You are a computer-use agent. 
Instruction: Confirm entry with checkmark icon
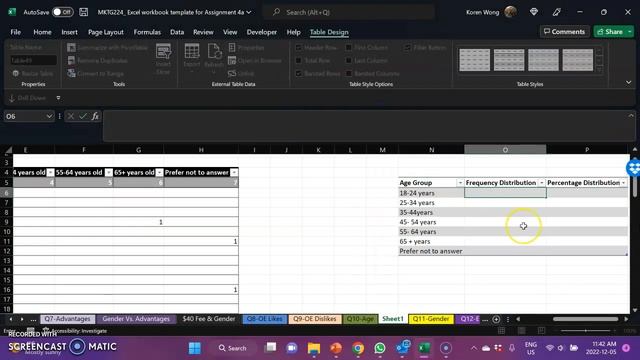83,116
